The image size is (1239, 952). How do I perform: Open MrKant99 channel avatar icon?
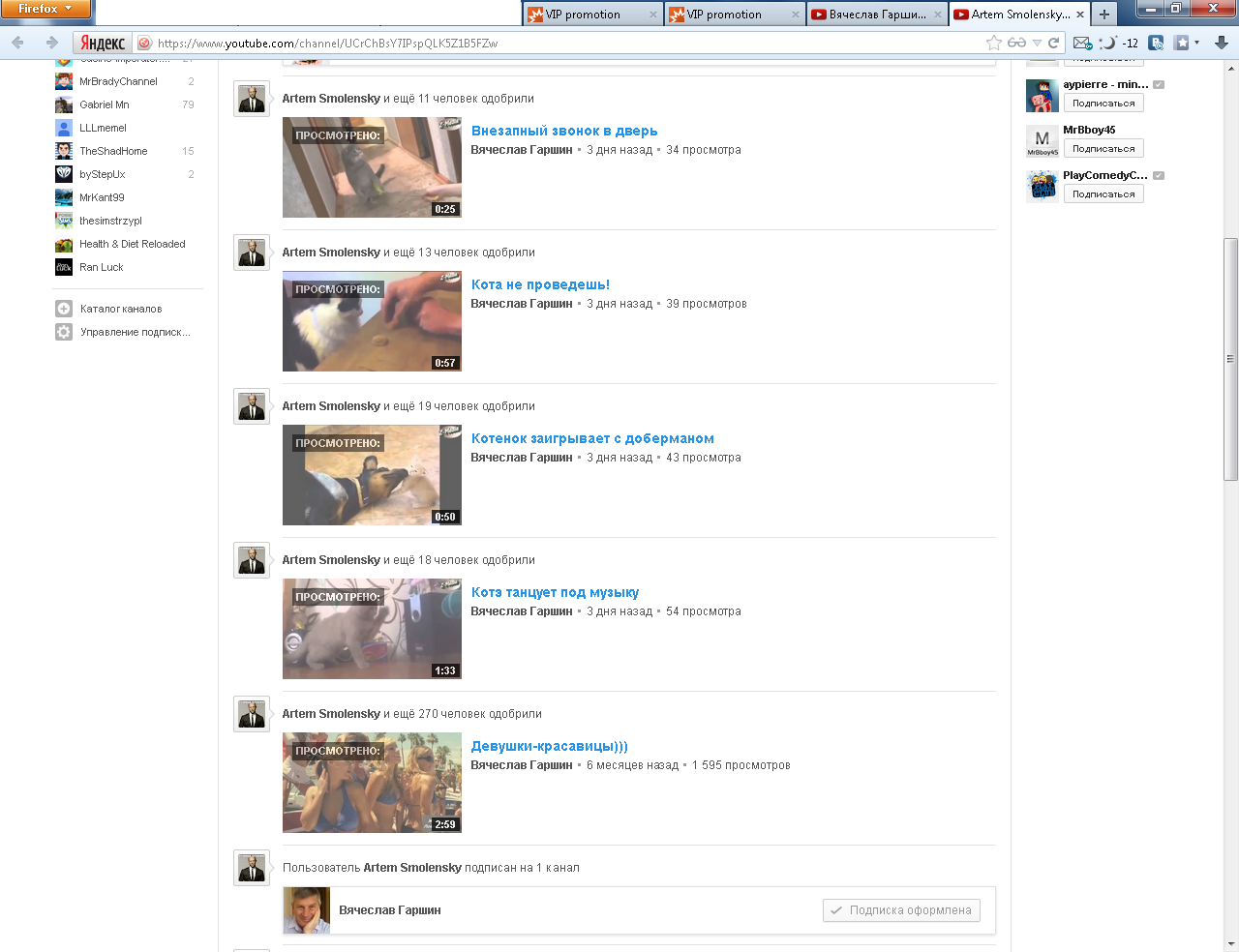(x=64, y=197)
